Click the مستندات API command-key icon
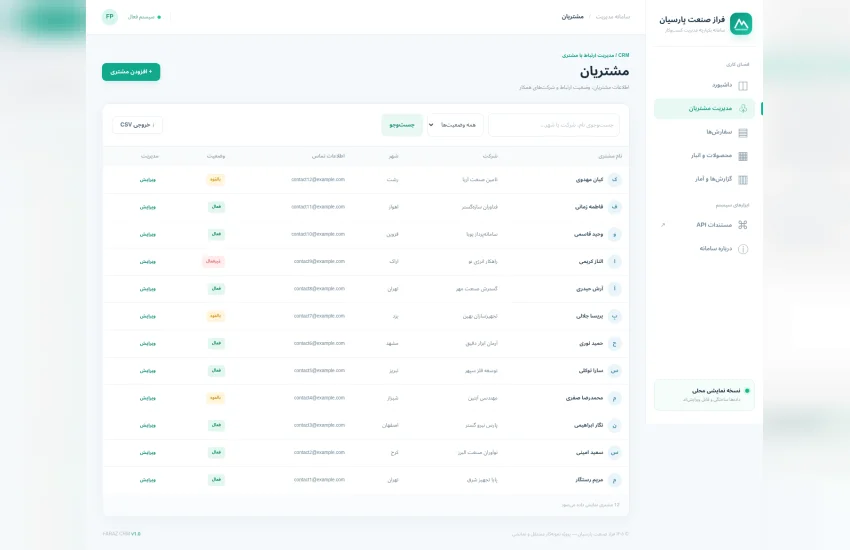850x550 pixels. click(743, 225)
